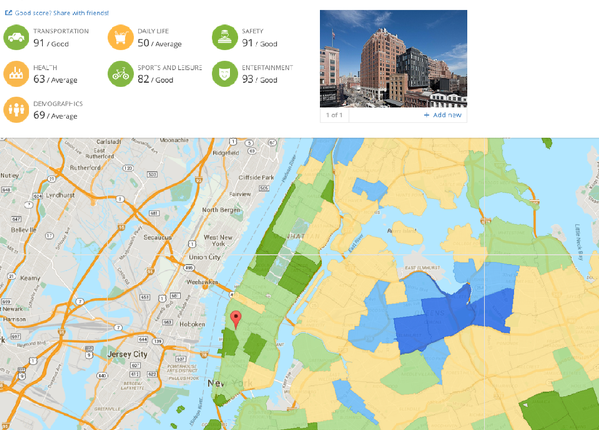The width and height of the screenshot is (599, 430).
Task: Open the building photo thumbnail
Action: click(x=393, y=59)
